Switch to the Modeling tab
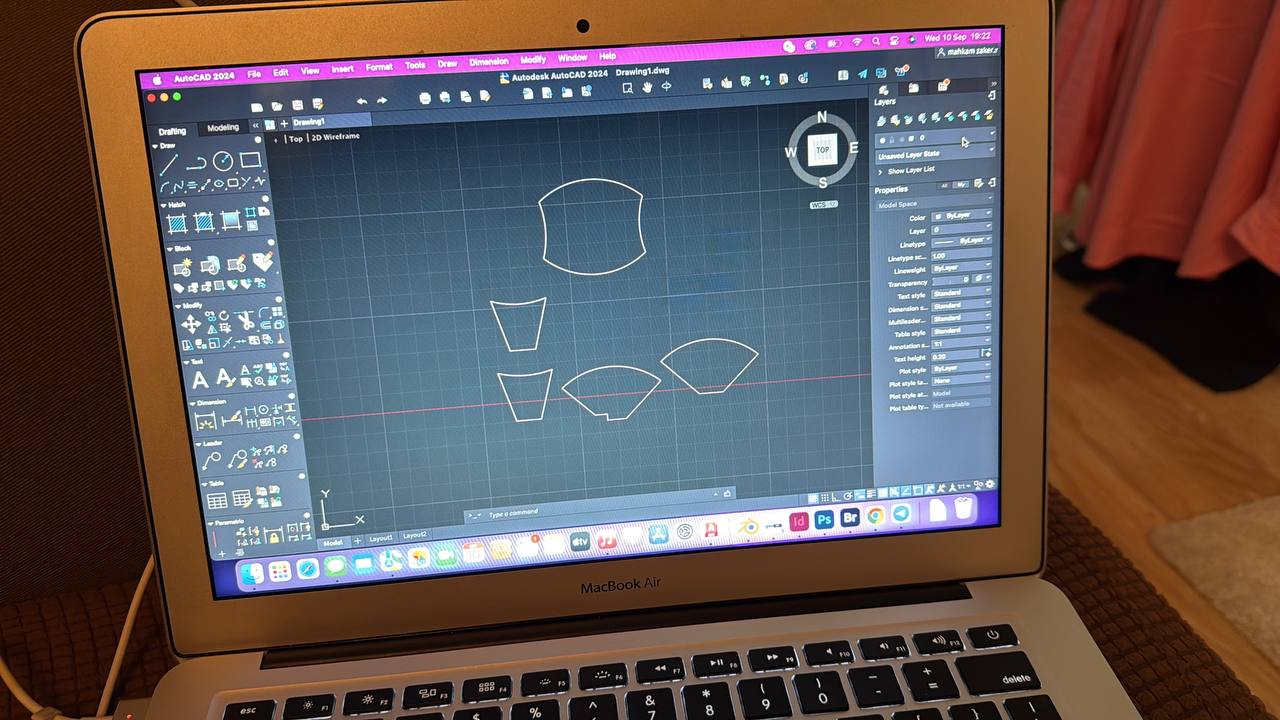This screenshot has height=720, width=1280. 222,128
